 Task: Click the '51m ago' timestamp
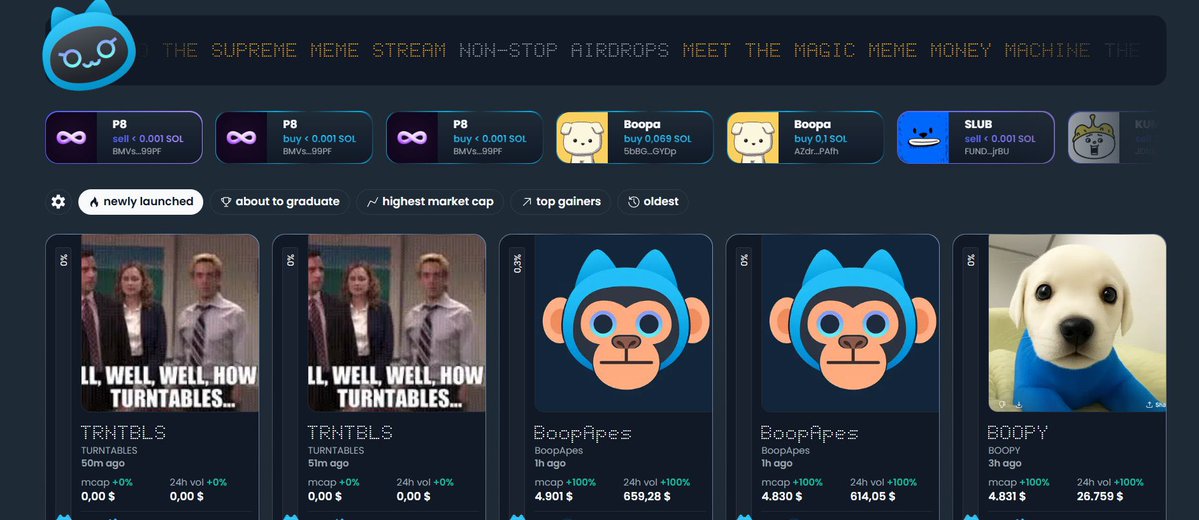click(x=328, y=463)
